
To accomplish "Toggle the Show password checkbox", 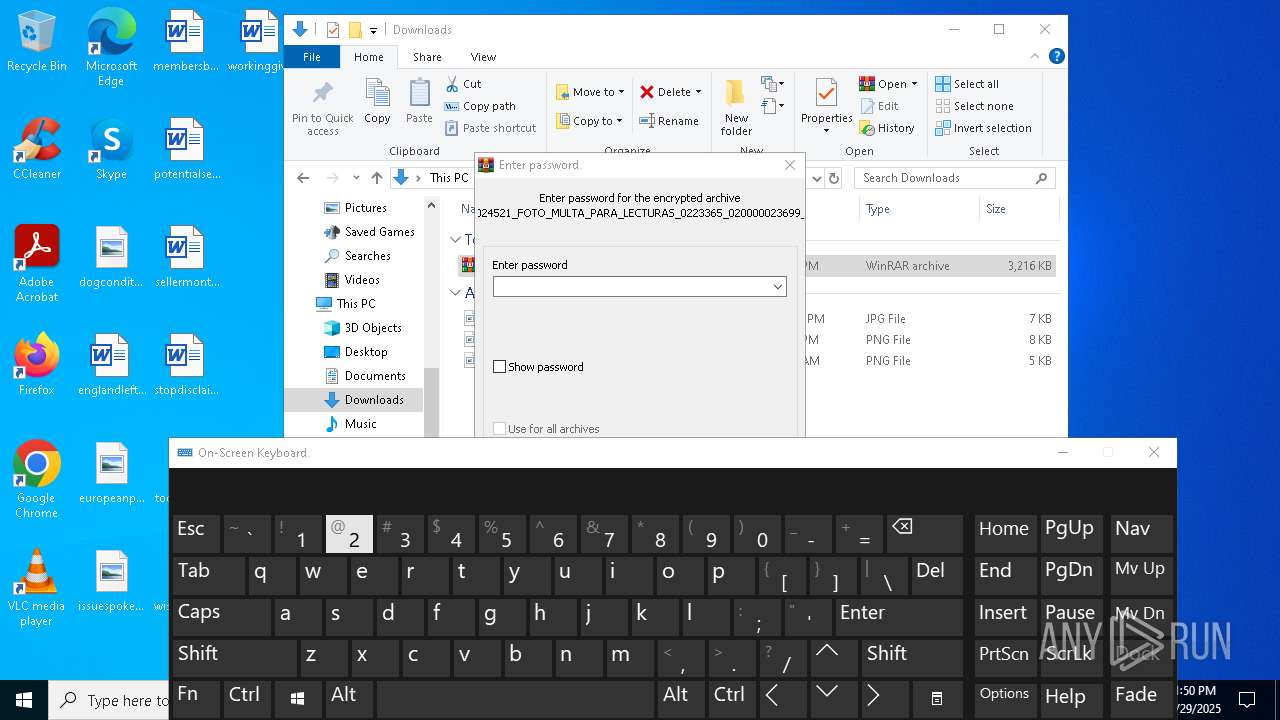I will (500, 367).
